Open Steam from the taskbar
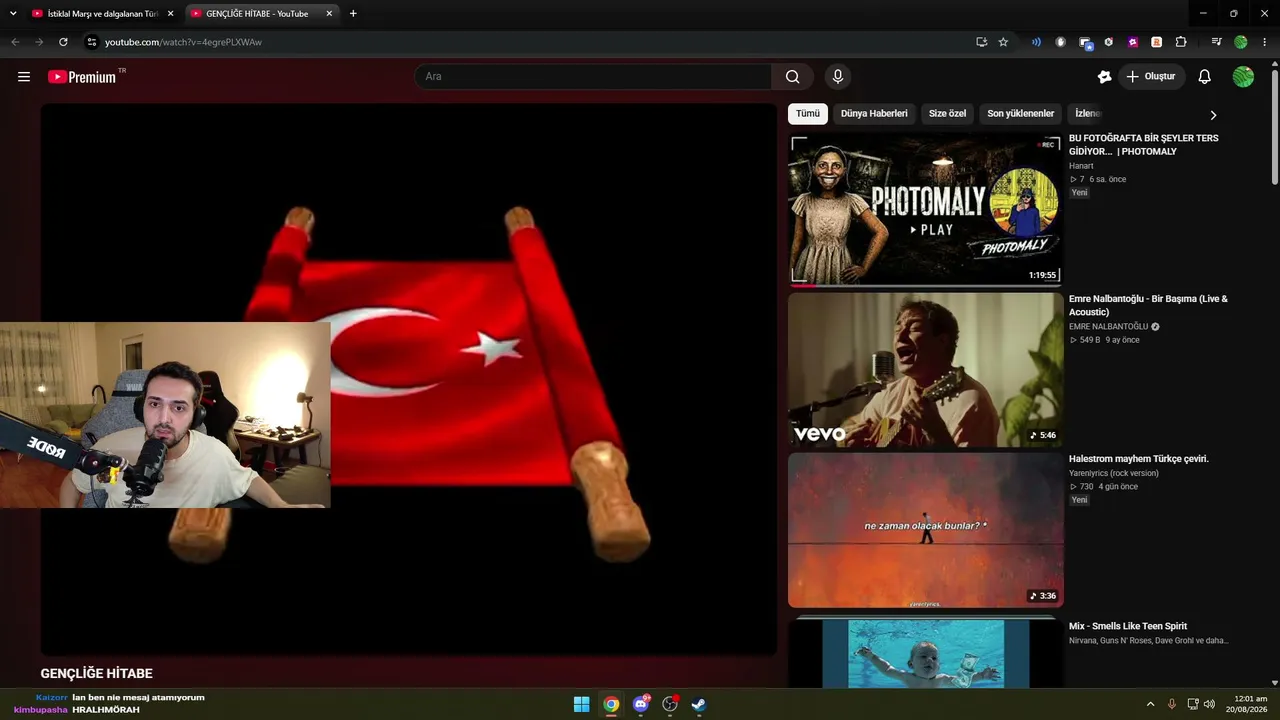This screenshot has height=720, width=1280. click(699, 704)
